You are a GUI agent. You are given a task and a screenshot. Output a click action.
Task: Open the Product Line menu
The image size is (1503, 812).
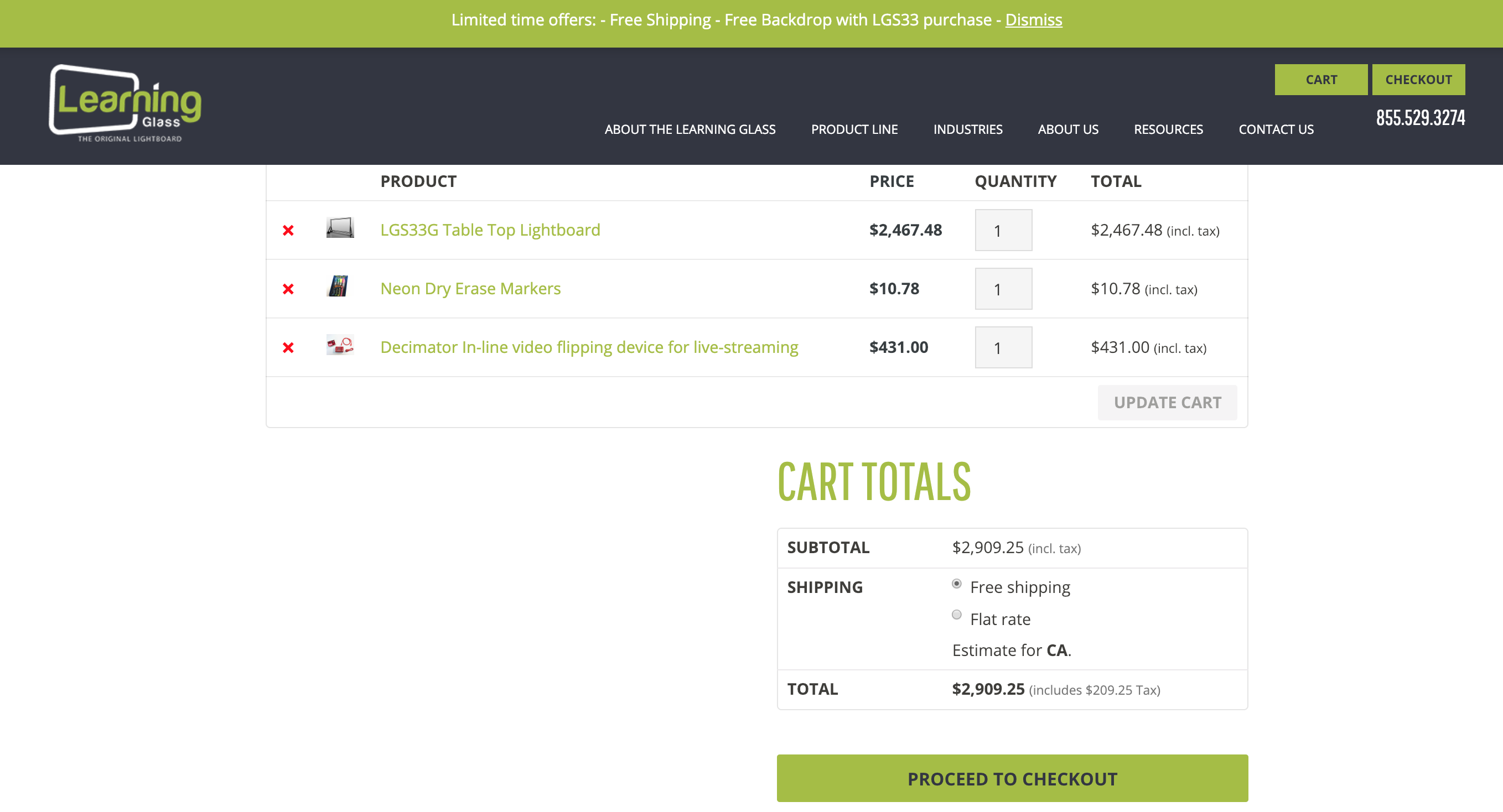point(854,129)
